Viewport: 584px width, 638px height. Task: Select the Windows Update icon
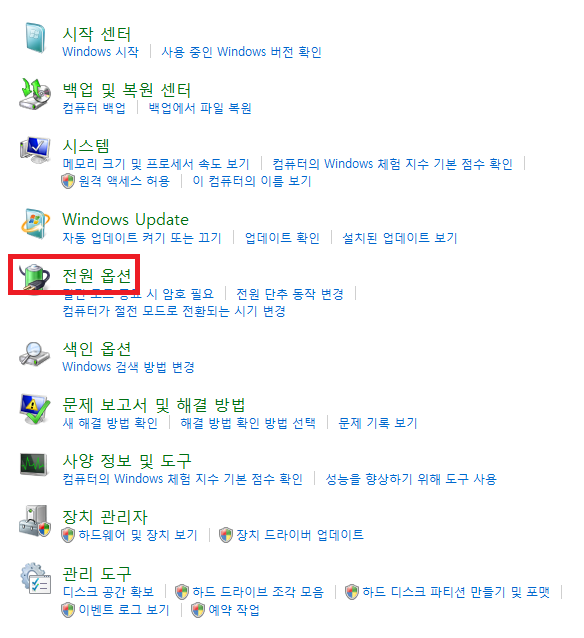pyautogui.click(x=35, y=223)
